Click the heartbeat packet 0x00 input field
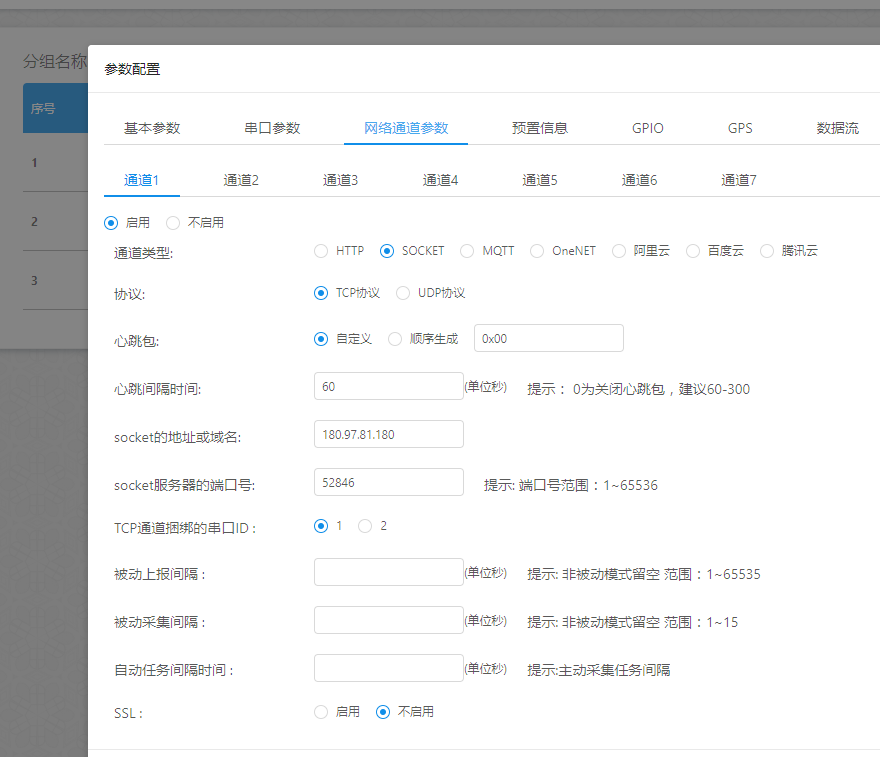The height and width of the screenshot is (757, 880). coord(548,338)
